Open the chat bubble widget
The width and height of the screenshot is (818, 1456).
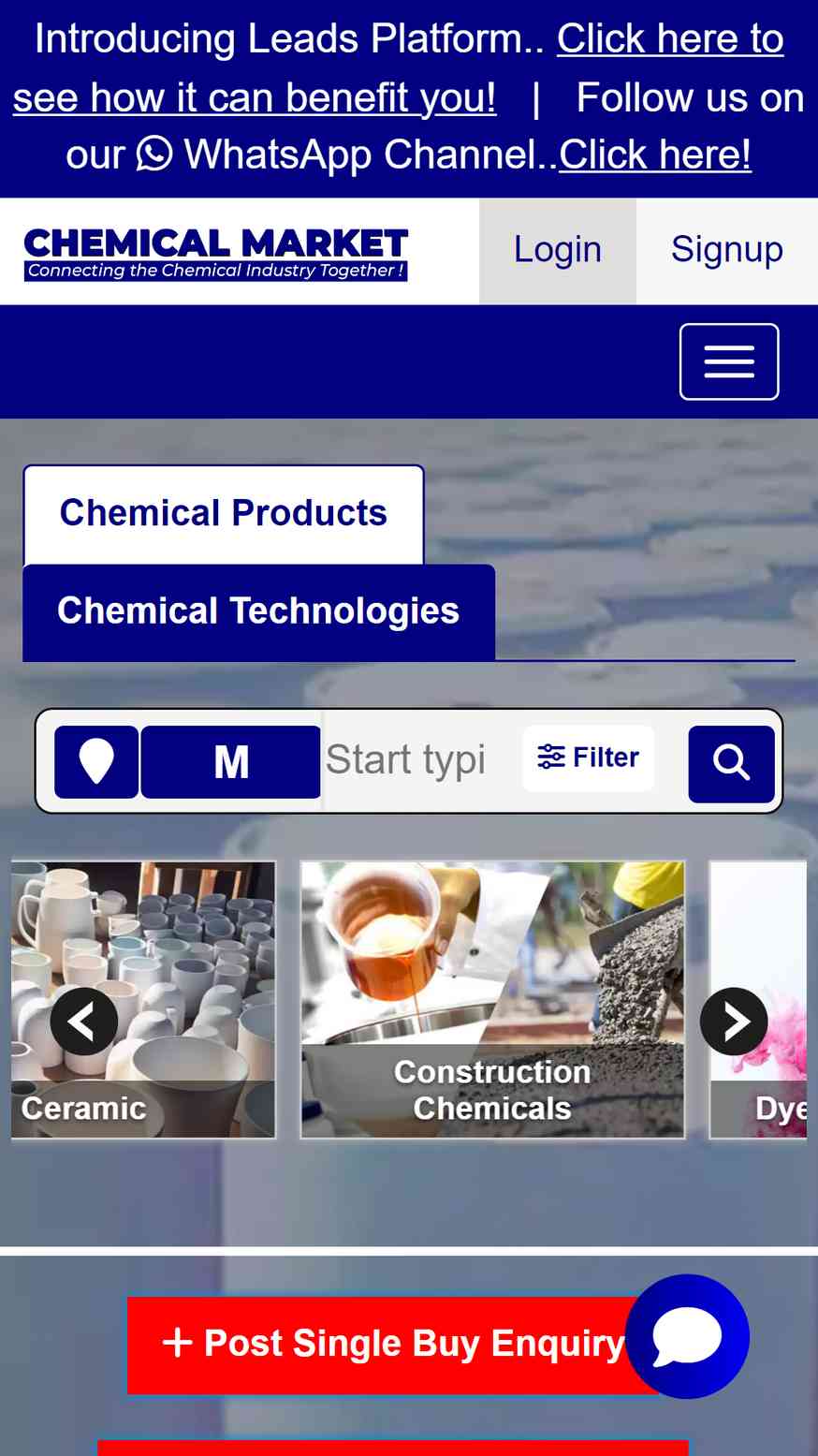tap(687, 1336)
